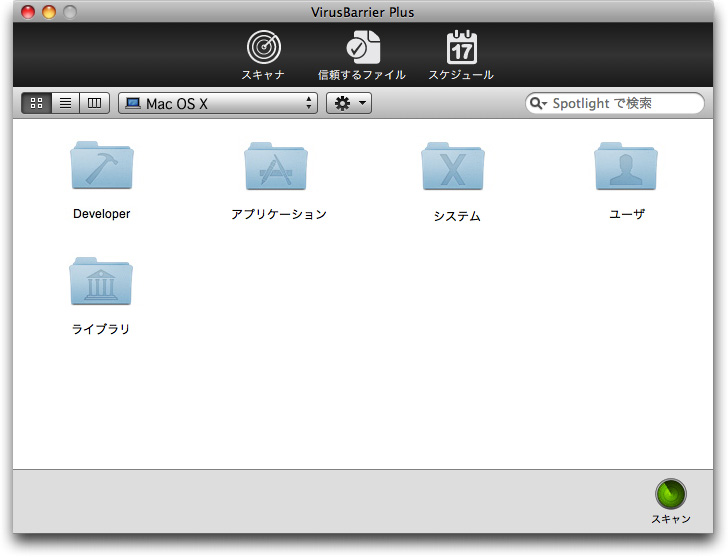Switch to column view

coord(94,103)
